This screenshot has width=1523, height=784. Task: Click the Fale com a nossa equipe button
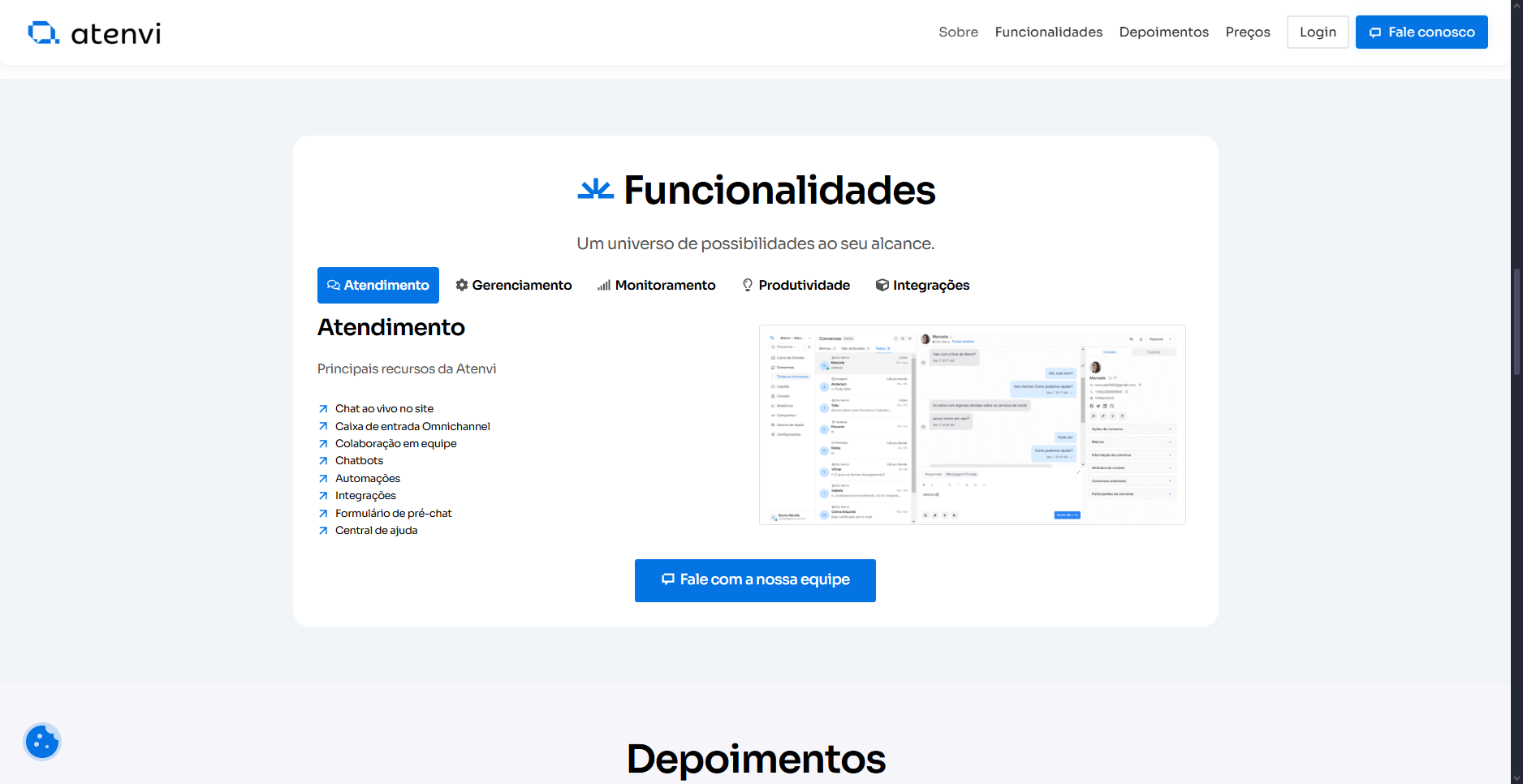[755, 580]
